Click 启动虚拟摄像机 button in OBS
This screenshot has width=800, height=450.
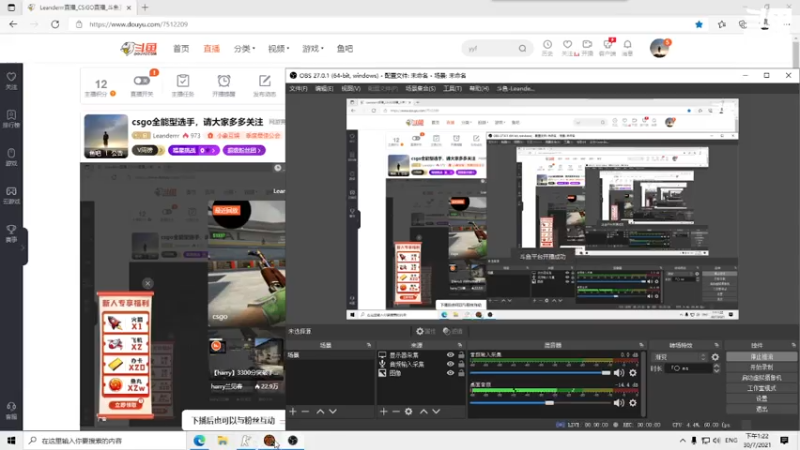point(761,378)
